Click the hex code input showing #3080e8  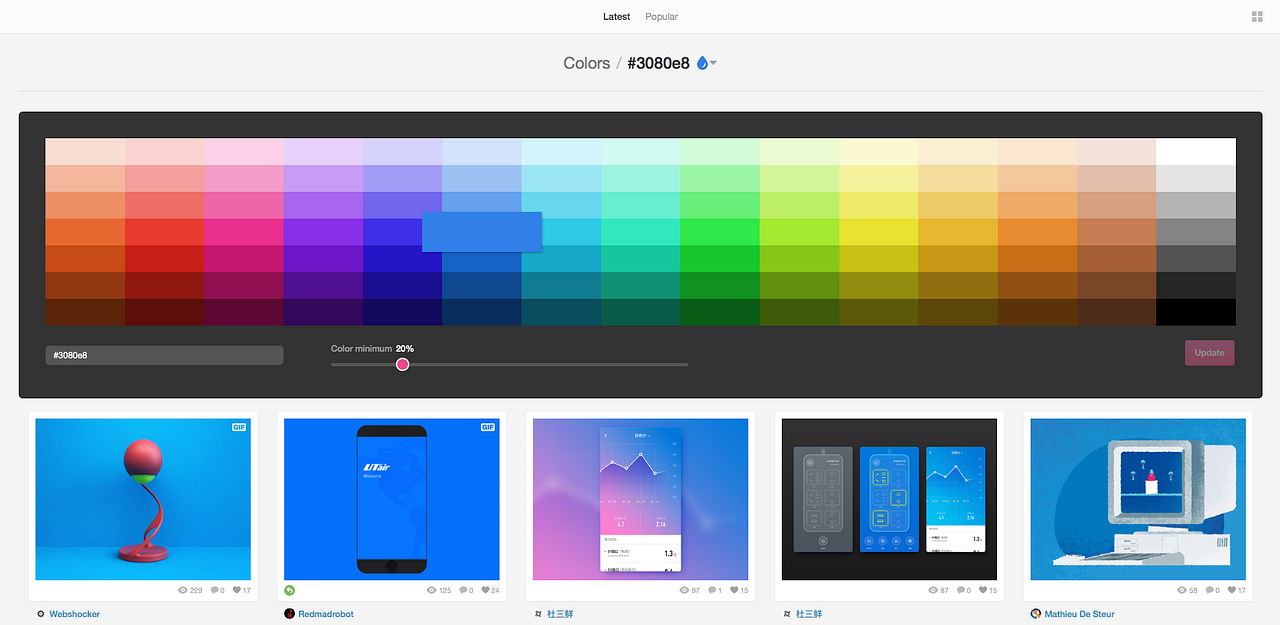click(163, 354)
